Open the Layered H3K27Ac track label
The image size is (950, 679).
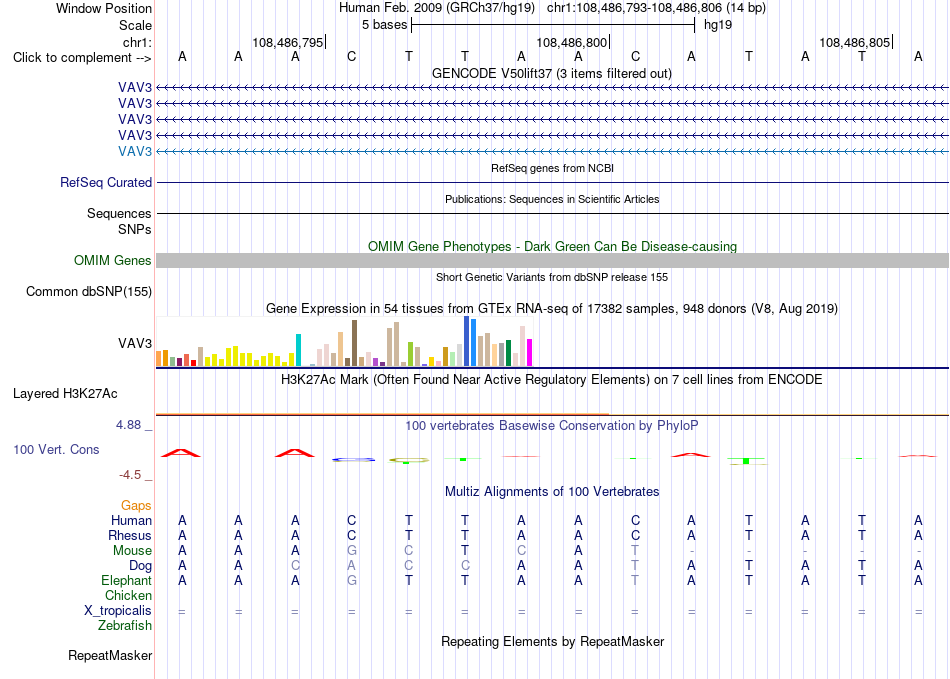[x=65, y=394]
